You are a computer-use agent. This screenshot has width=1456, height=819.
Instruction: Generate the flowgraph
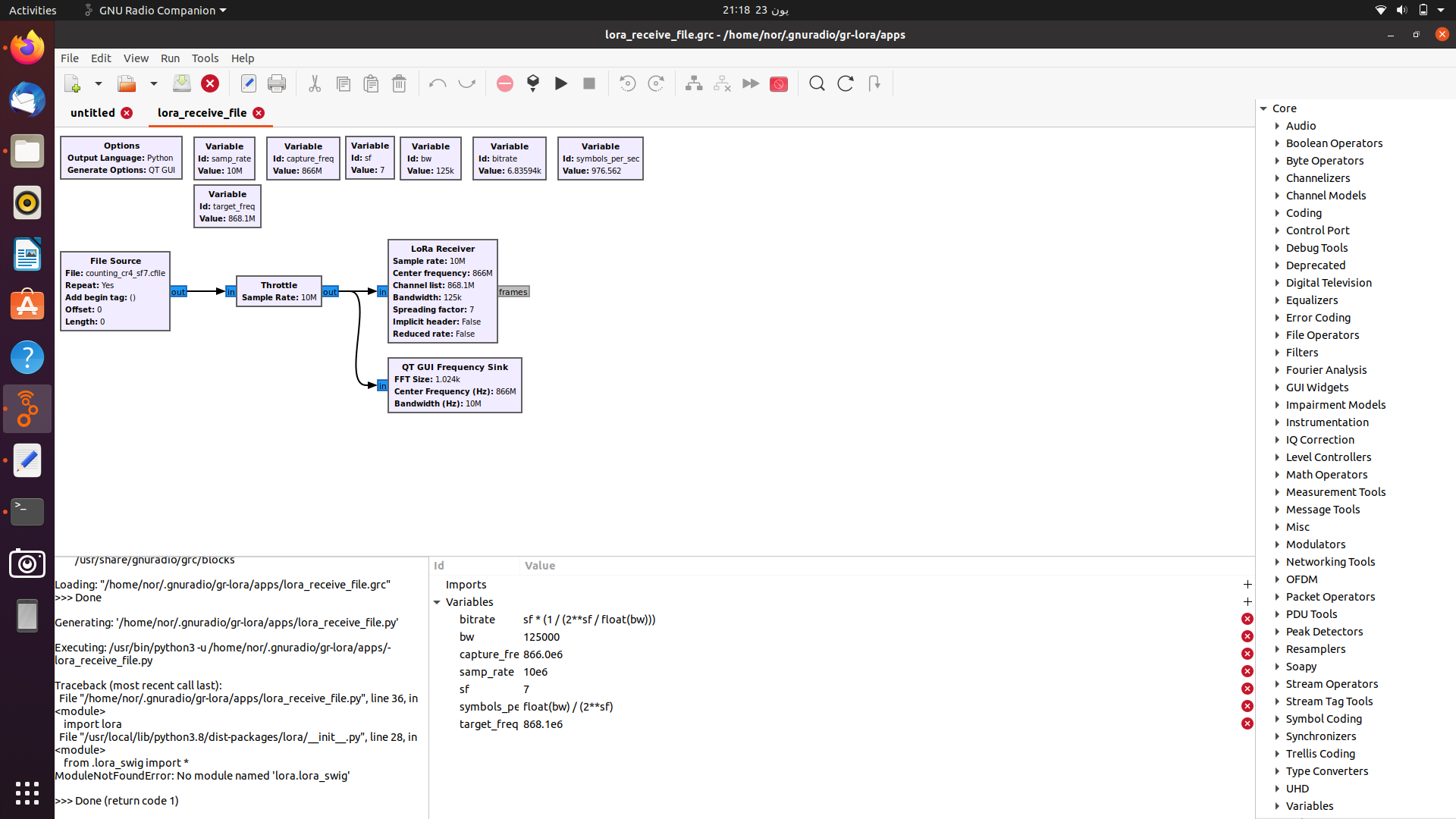coord(533,83)
